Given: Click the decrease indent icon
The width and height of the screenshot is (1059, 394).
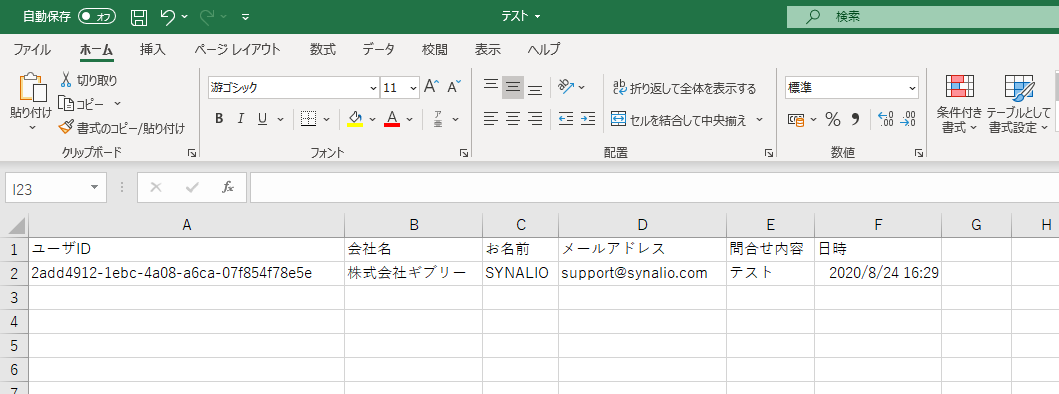Looking at the screenshot, I should point(566,120).
